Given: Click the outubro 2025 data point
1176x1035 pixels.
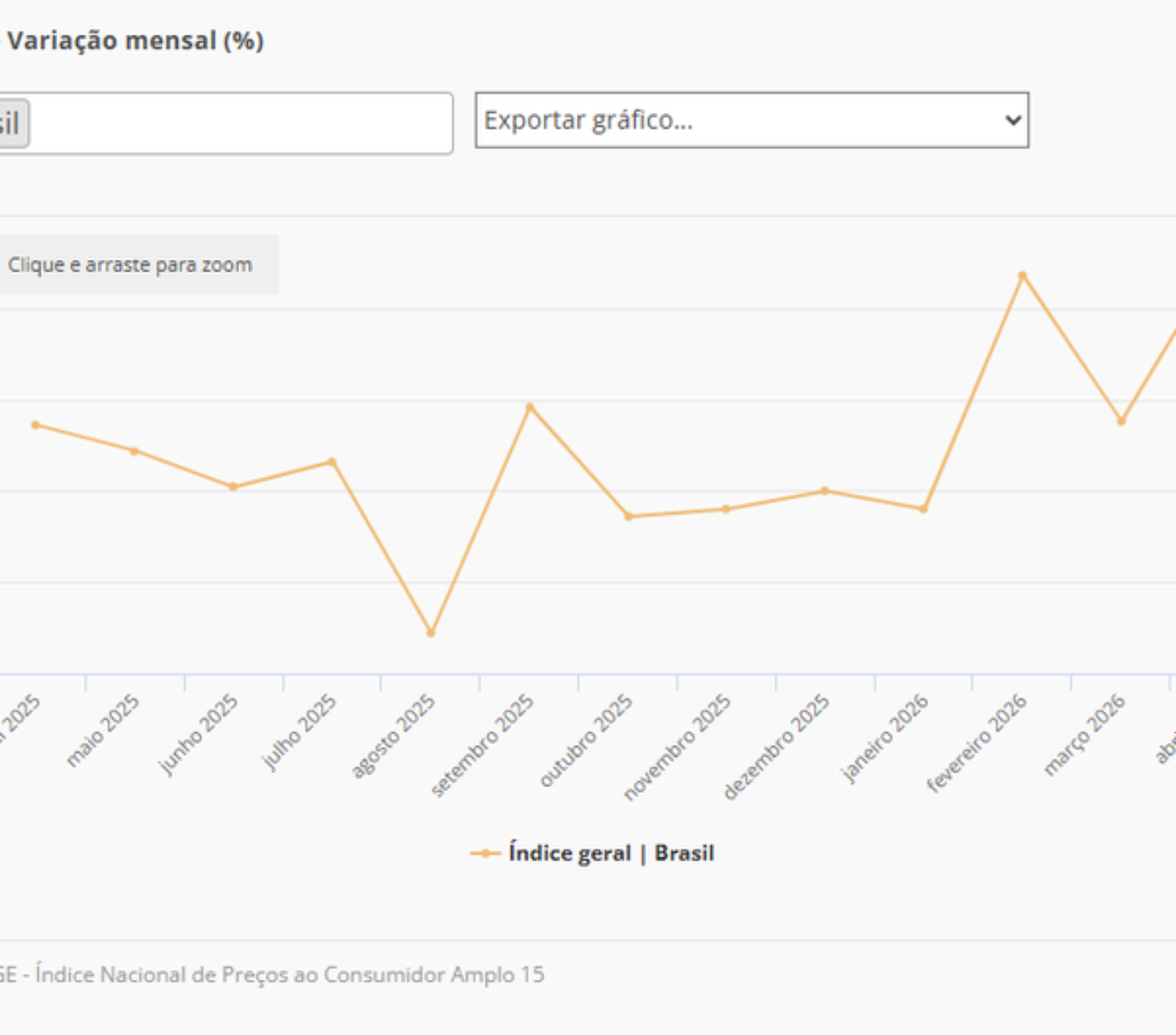Looking at the screenshot, I should [x=629, y=516].
